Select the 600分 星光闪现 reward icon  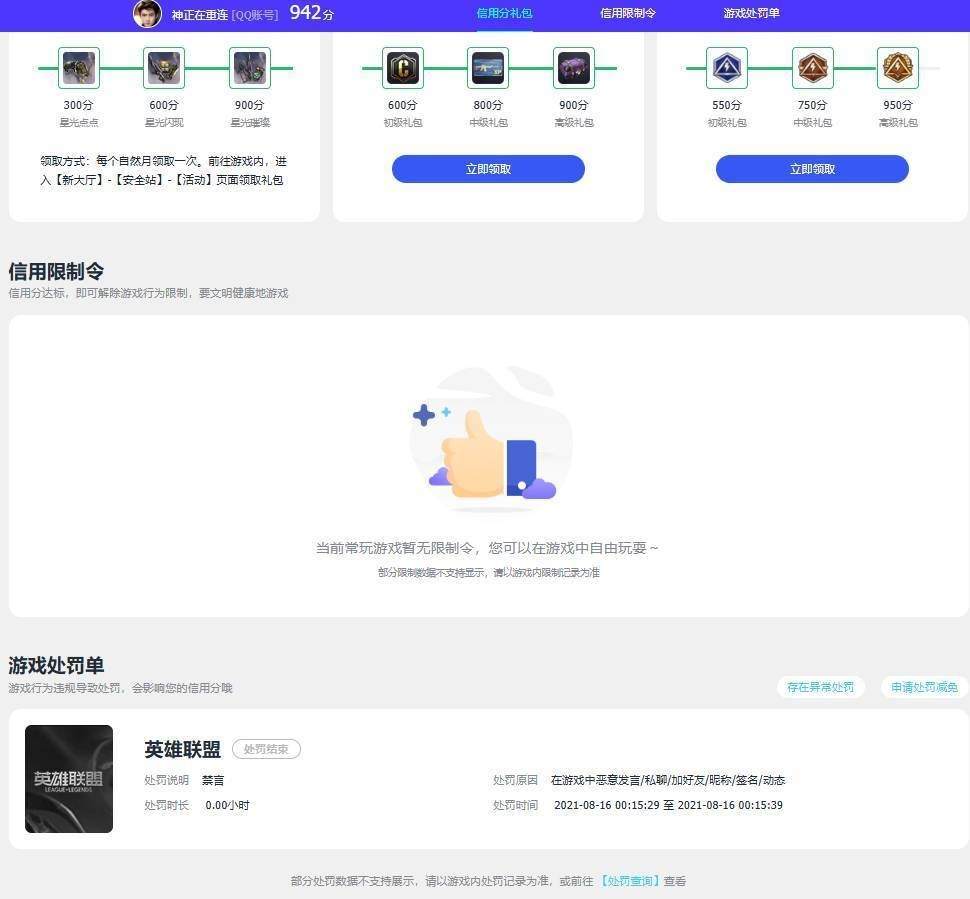pos(164,68)
